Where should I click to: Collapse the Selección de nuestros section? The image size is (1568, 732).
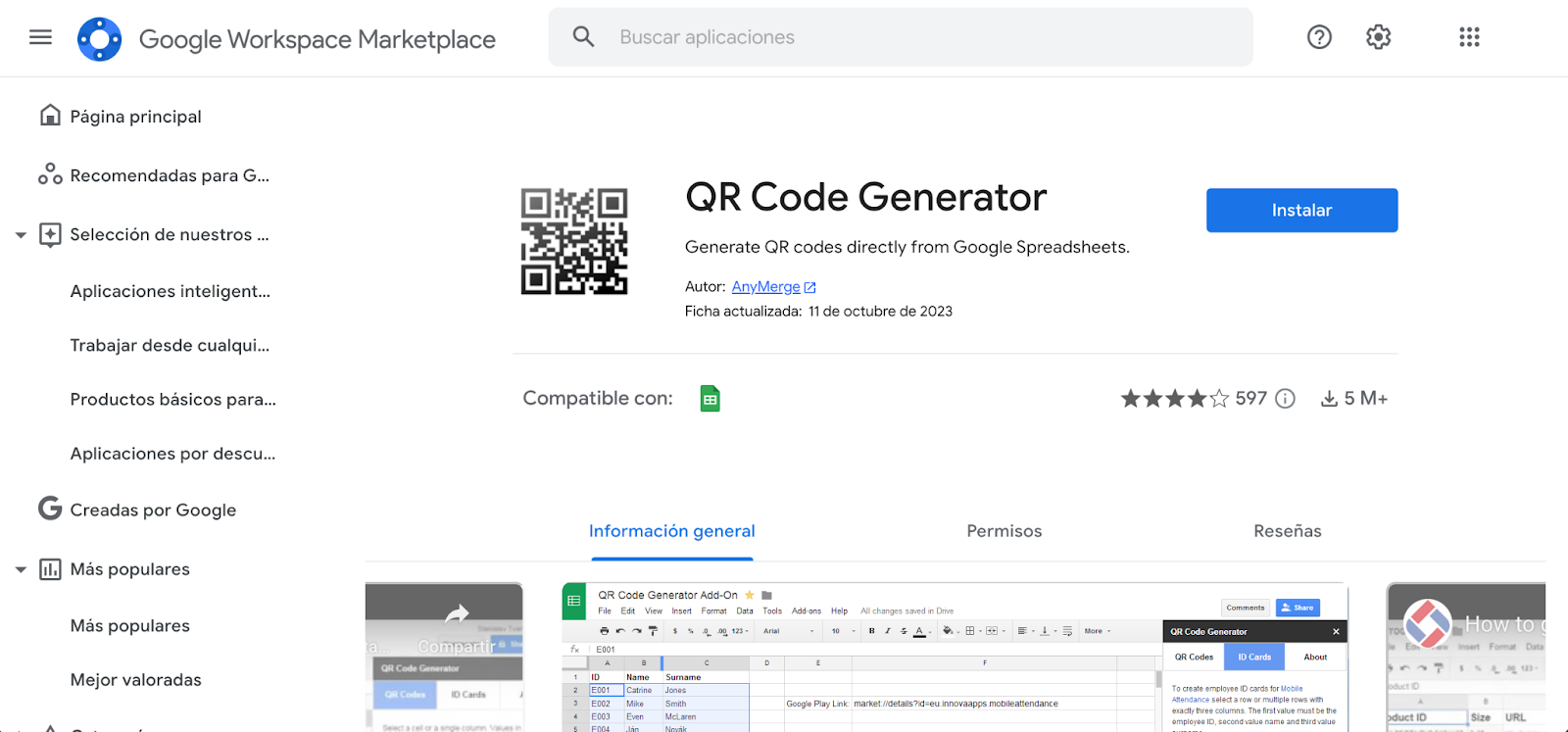pos(21,235)
